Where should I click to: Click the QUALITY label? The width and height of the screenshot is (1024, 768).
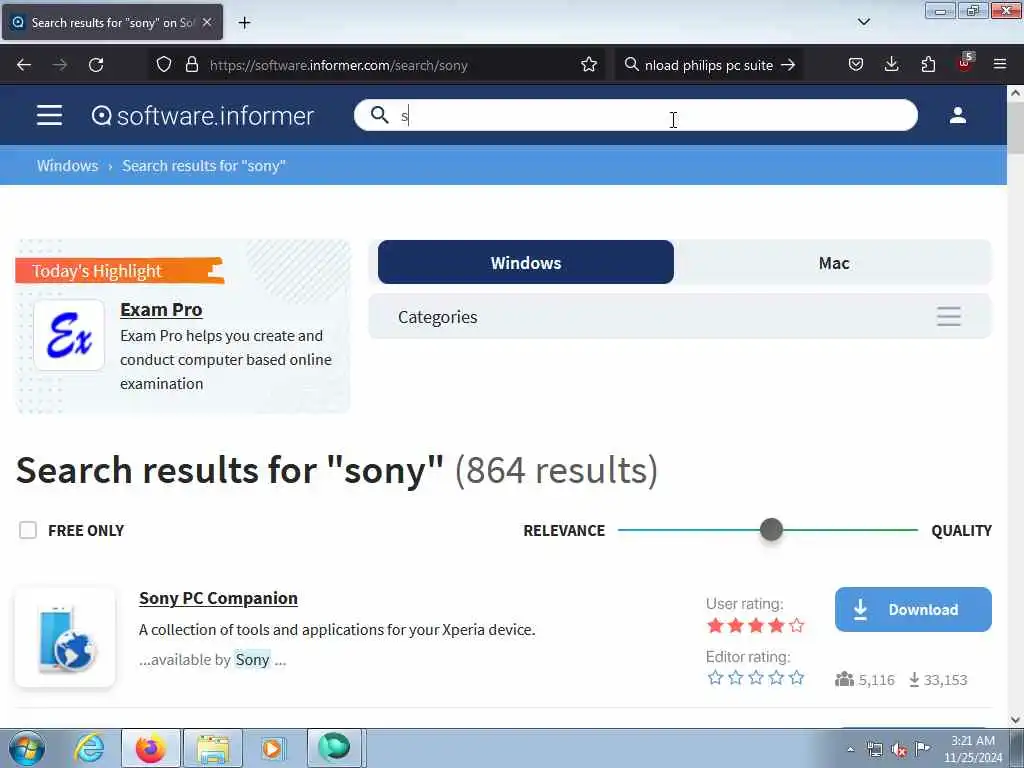click(x=961, y=530)
